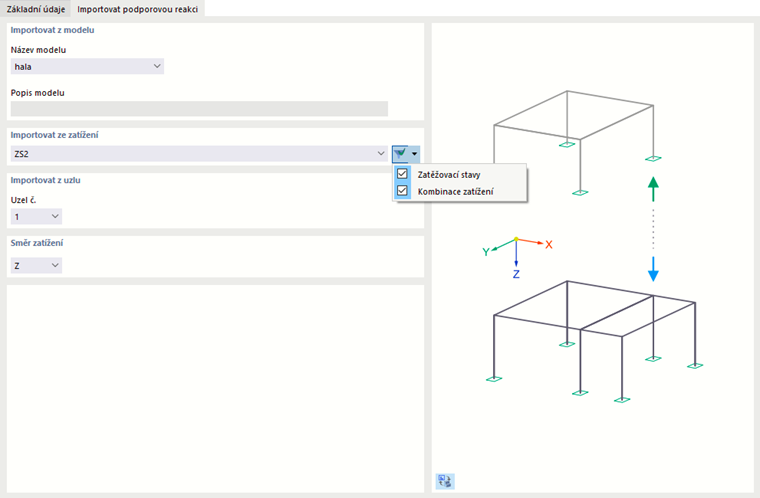Click the X axis label in the preview
Image resolution: width=760 pixels, height=498 pixels.
[549, 245]
